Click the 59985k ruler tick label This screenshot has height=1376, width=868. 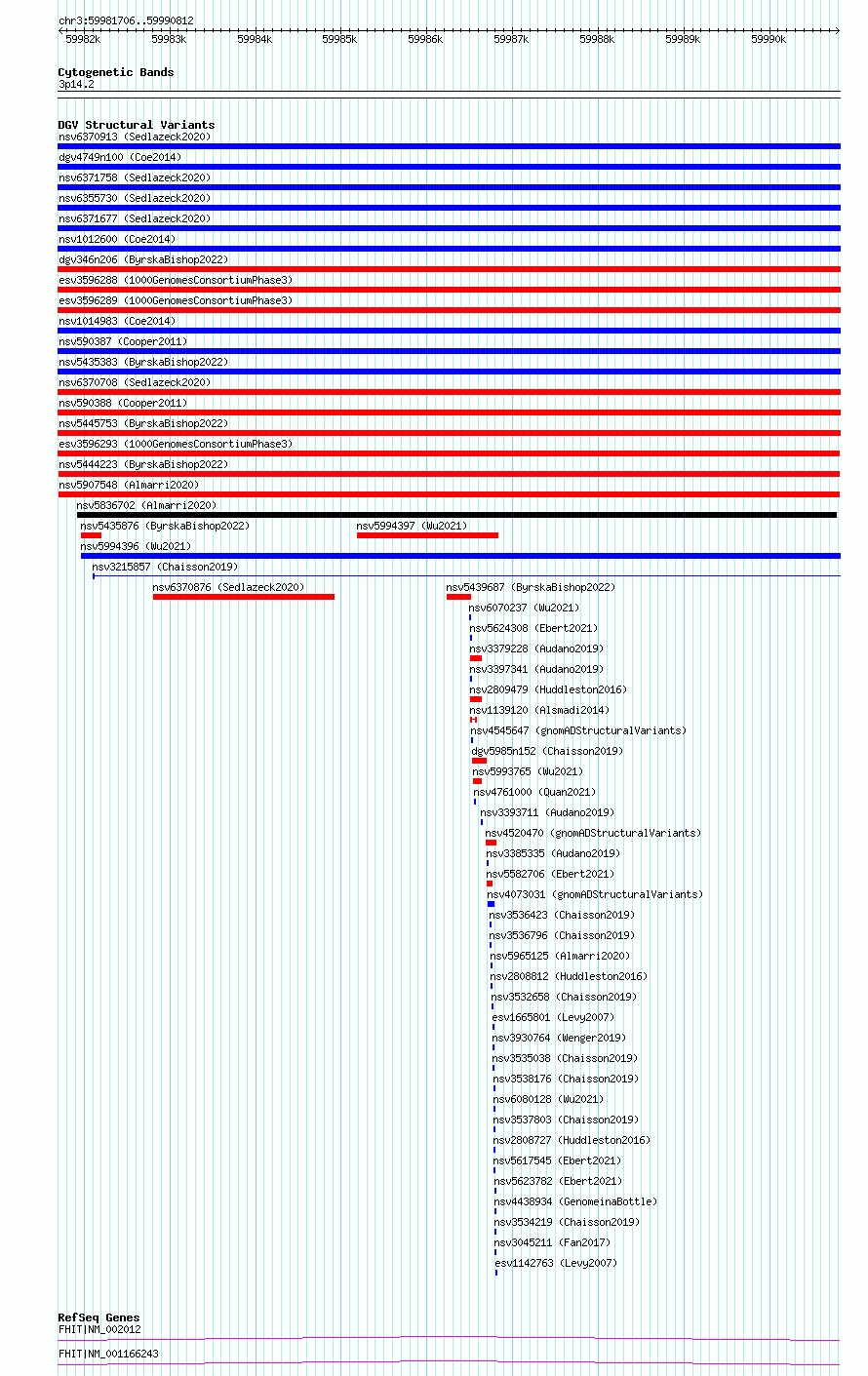point(339,39)
